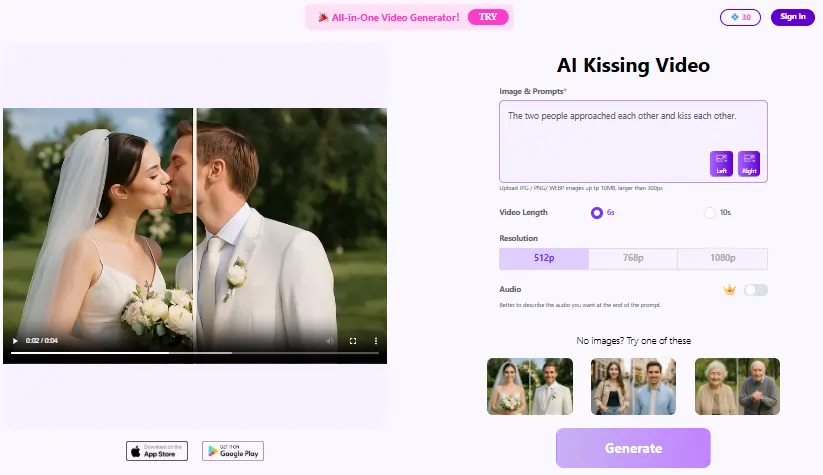Screen dimensions: 823x475
Task: Click the premium crown icon by Audio
Action: [729, 290]
